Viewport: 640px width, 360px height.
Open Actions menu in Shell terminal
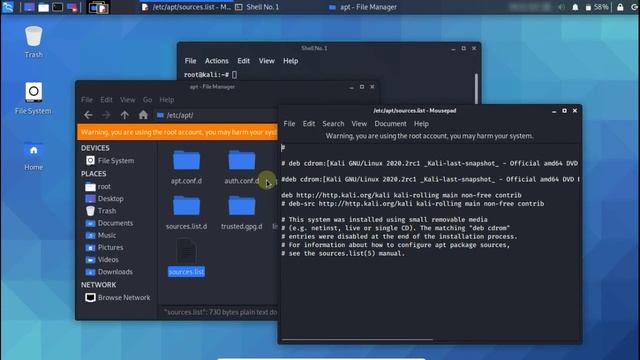click(x=217, y=61)
